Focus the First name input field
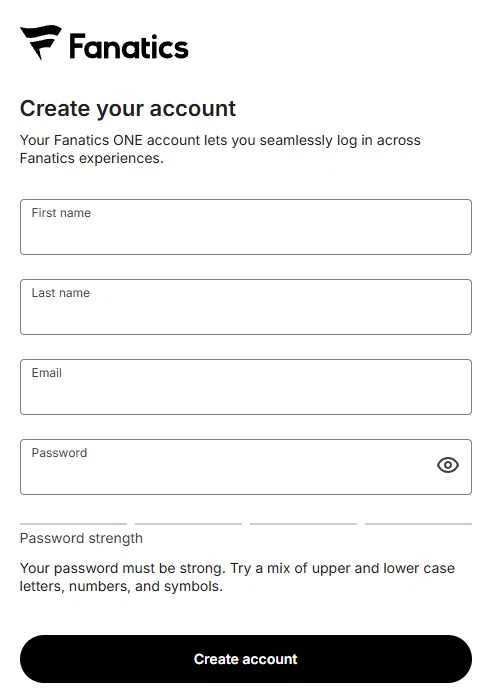 pyautogui.click(x=246, y=227)
